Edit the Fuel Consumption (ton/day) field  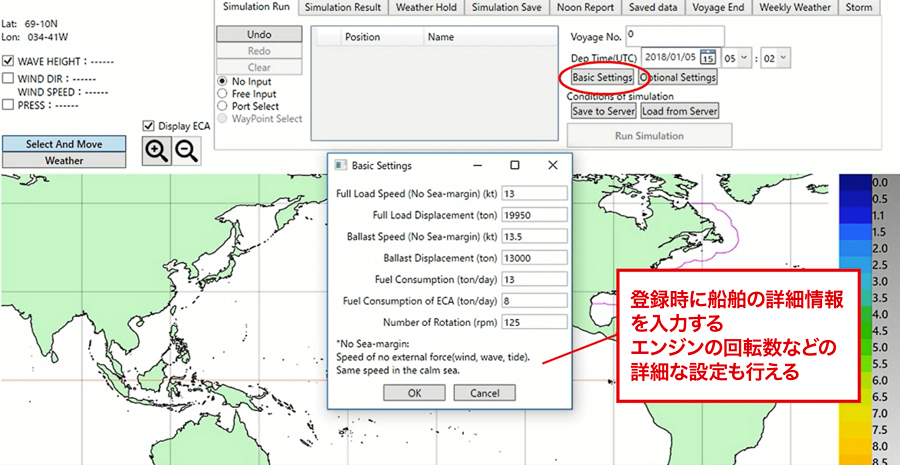pos(534,279)
